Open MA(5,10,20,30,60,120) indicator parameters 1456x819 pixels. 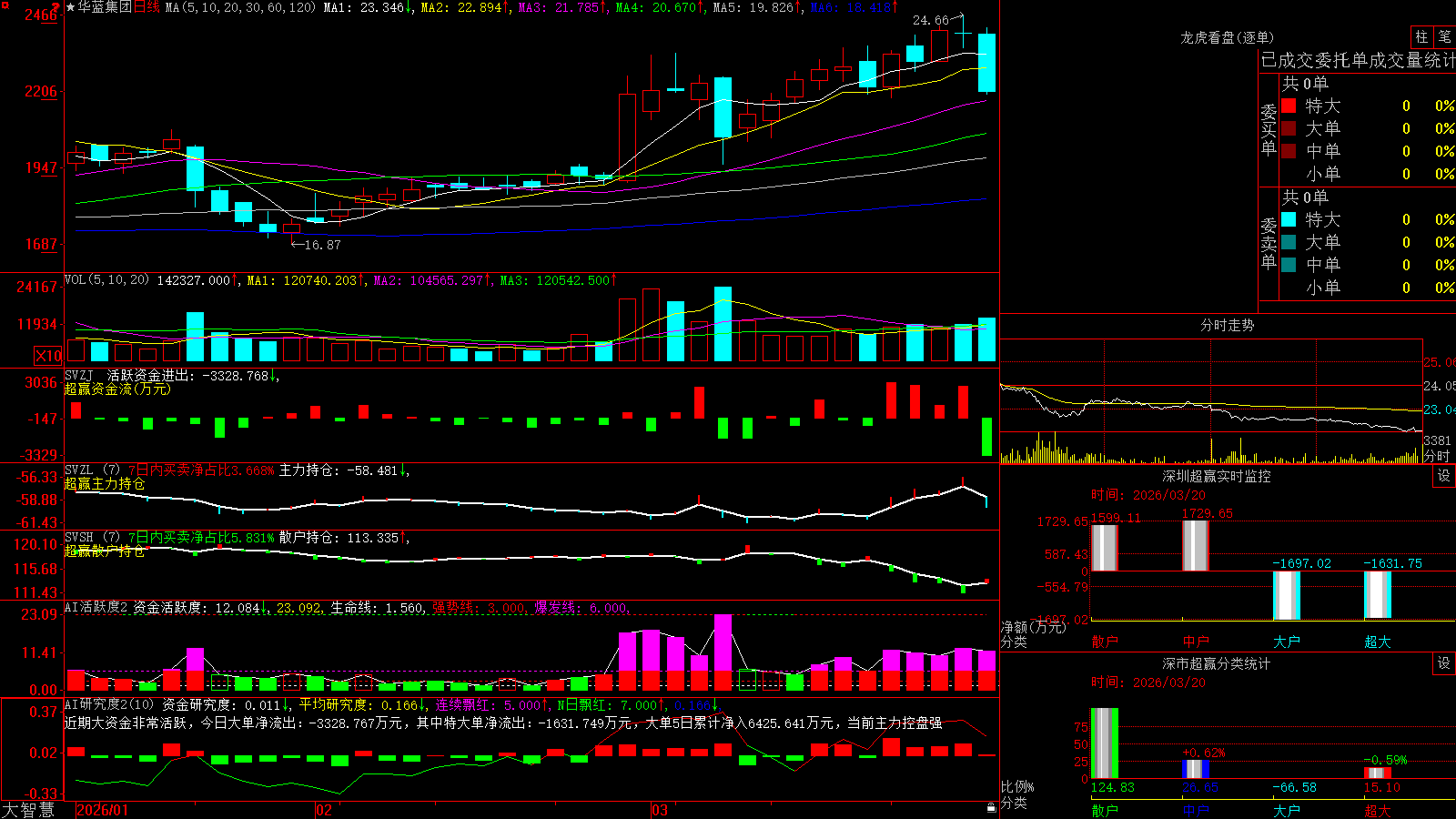tap(240, 7)
